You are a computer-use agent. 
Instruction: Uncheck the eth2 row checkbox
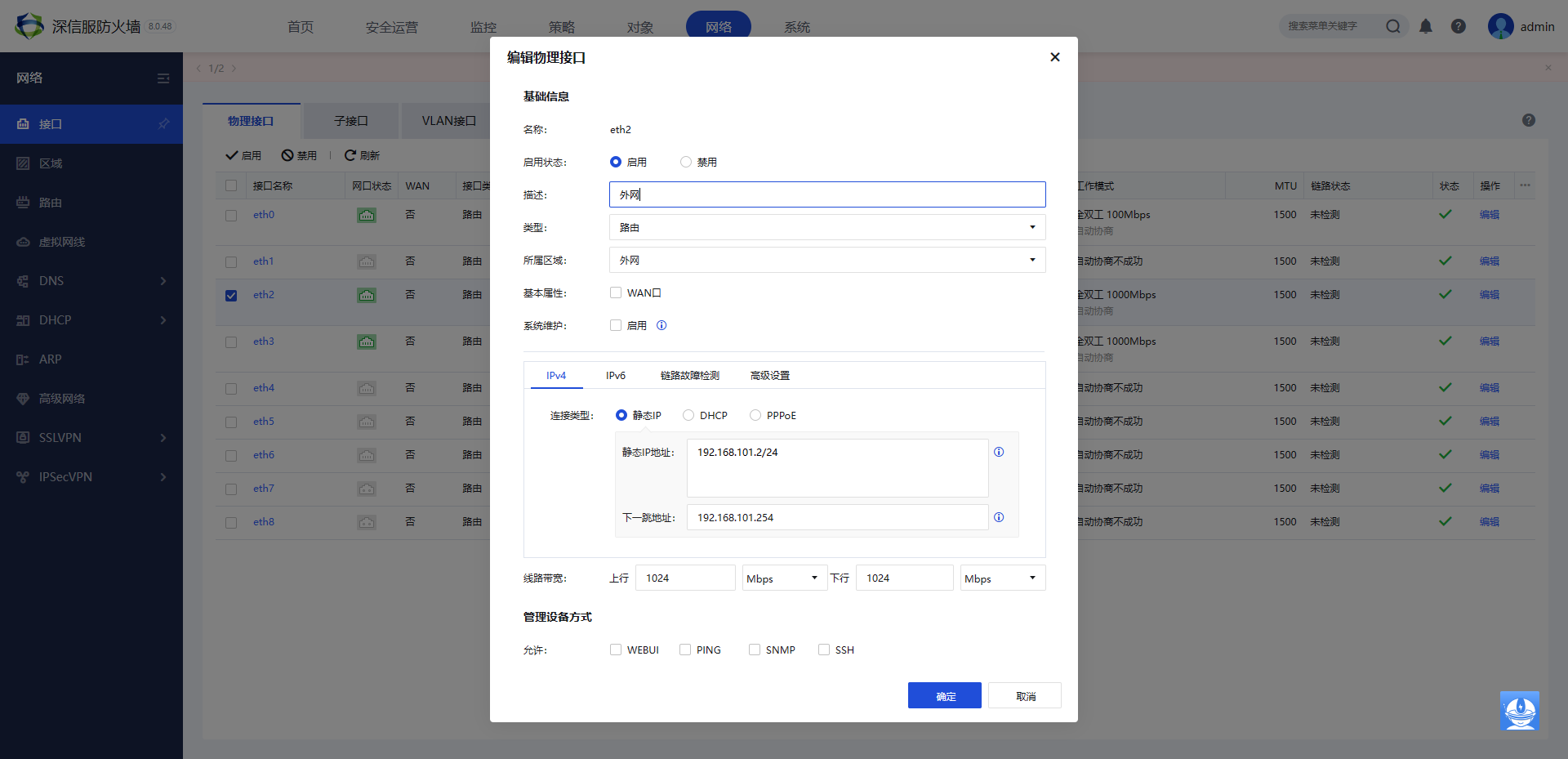coord(231,296)
